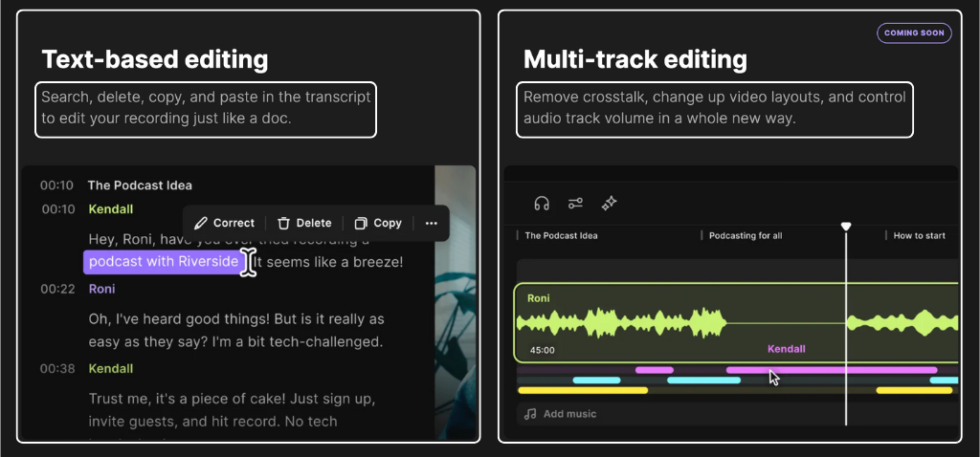Image resolution: width=980 pixels, height=457 pixels.
Task: Click the video preview thumbnail beside transcript
Action: click(x=455, y=300)
